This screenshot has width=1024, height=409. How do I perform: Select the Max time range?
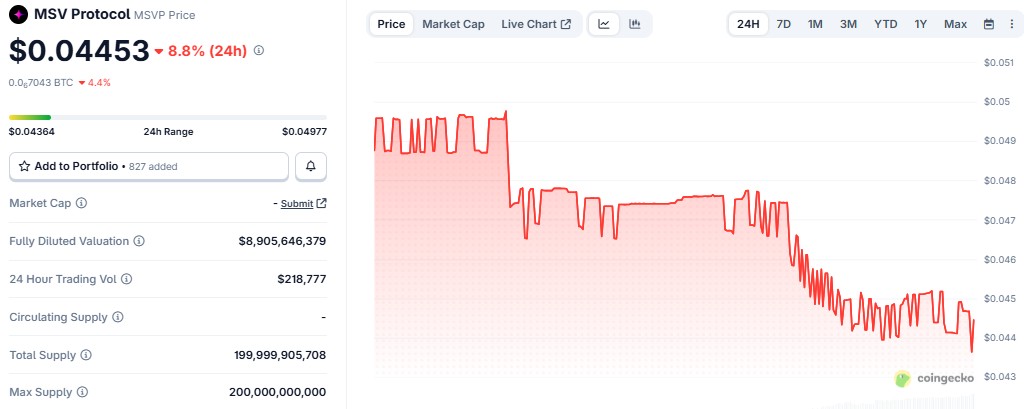[x=955, y=24]
